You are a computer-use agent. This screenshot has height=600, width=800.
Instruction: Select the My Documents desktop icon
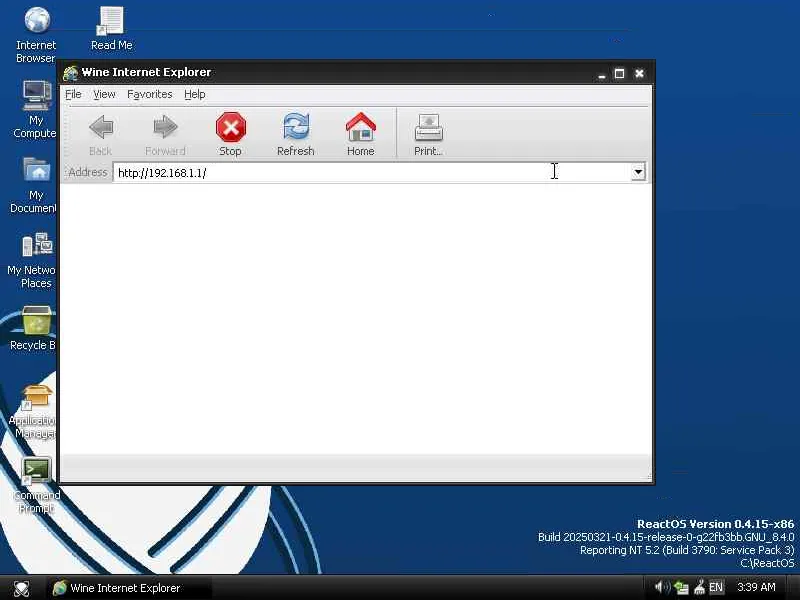click(x=34, y=185)
